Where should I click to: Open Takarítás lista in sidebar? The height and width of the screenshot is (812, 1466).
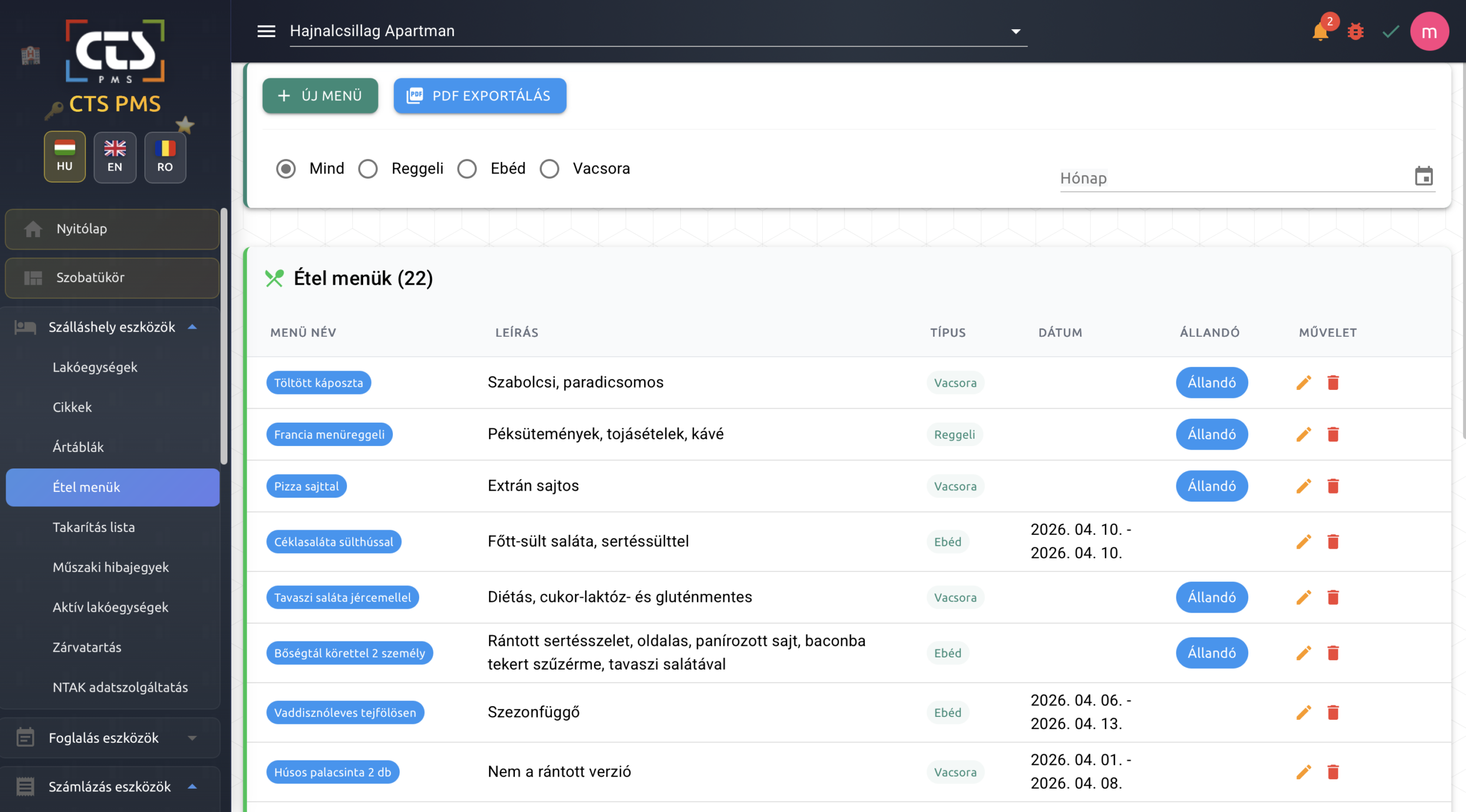(94, 527)
